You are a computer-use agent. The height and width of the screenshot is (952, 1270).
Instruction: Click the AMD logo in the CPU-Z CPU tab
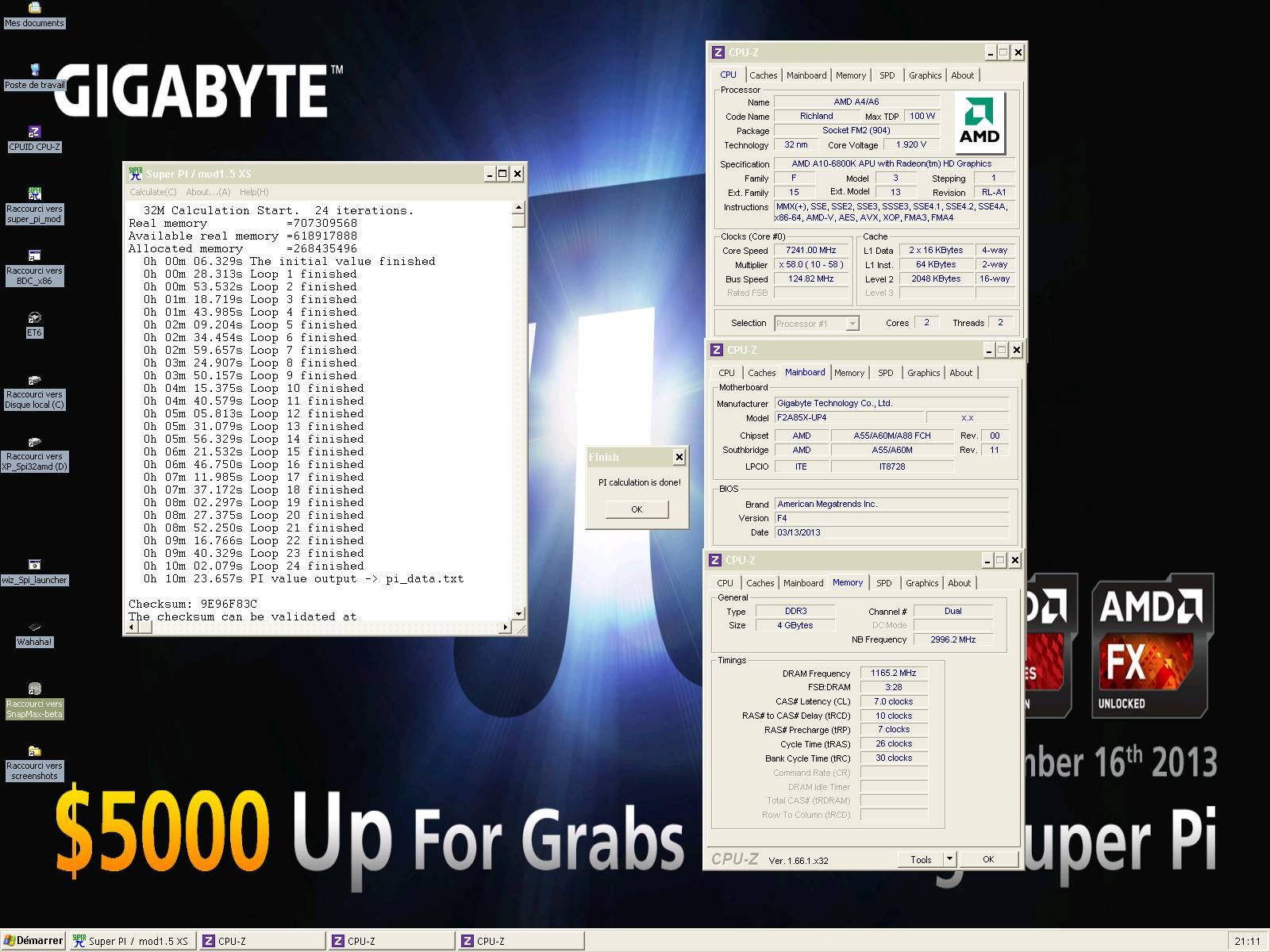[x=979, y=123]
